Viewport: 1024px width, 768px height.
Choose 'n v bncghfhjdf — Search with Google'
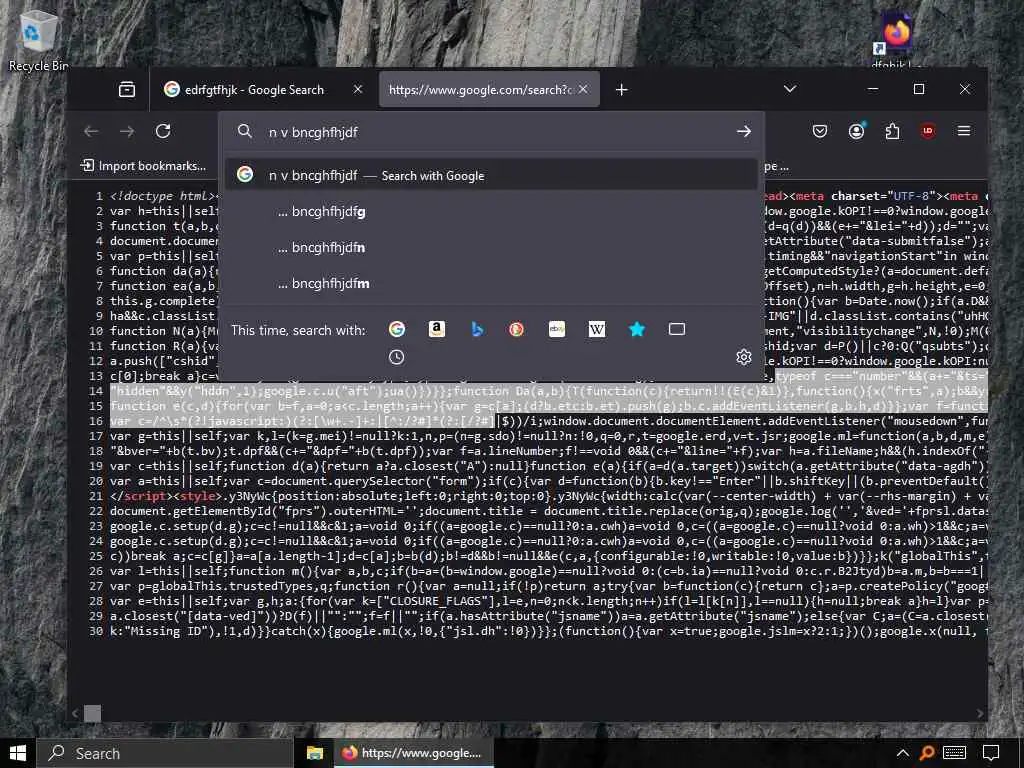(491, 175)
